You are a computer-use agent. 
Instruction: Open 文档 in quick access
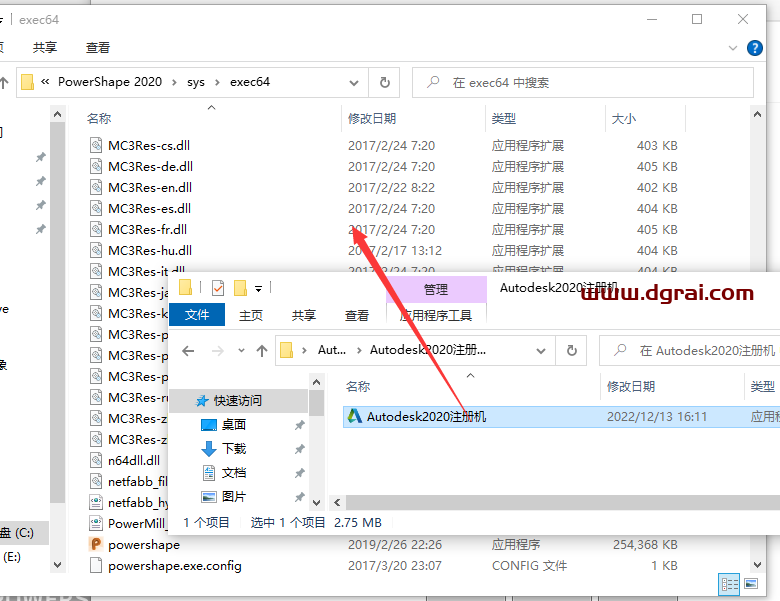233,472
